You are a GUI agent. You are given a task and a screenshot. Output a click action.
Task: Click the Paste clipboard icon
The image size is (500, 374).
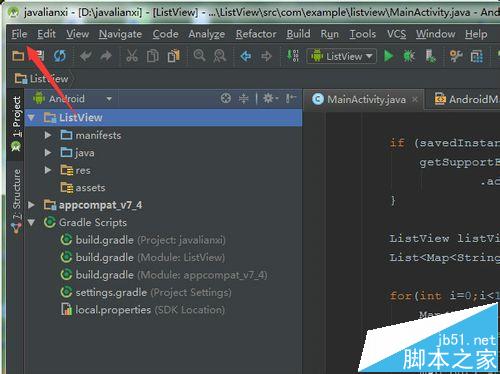tap(174, 56)
